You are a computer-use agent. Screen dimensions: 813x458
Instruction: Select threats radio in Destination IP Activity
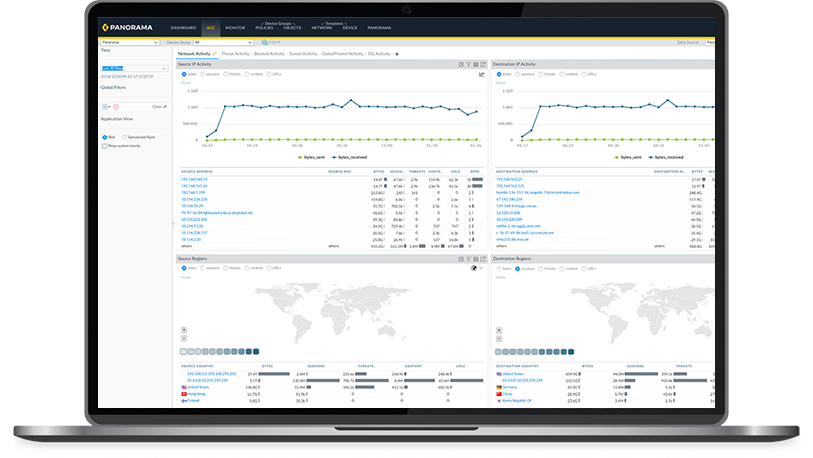[539, 74]
